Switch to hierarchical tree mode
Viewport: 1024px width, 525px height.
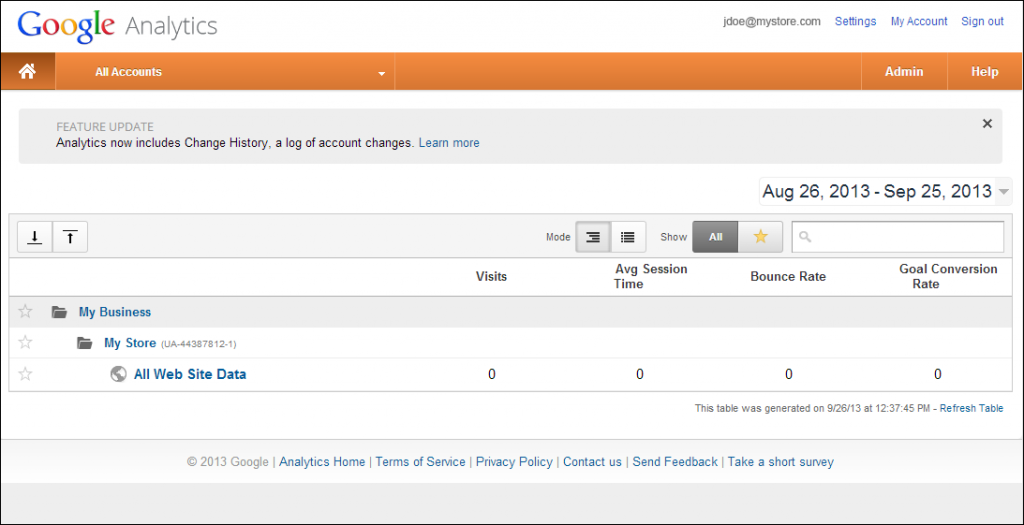click(x=593, y=237)
